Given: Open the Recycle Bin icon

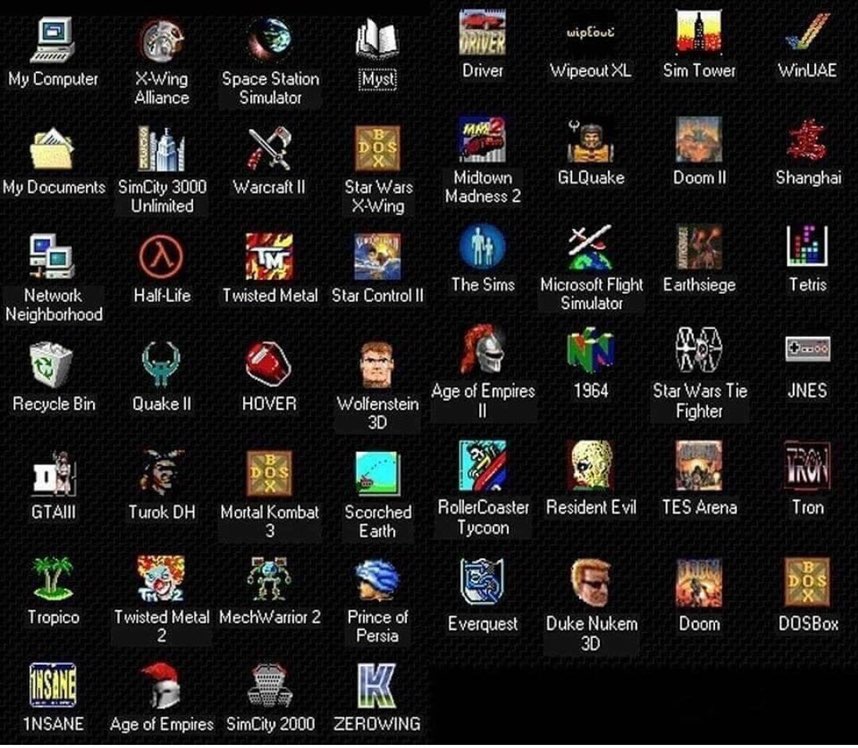Looking at the screenshot, I should tap(53, 364).
